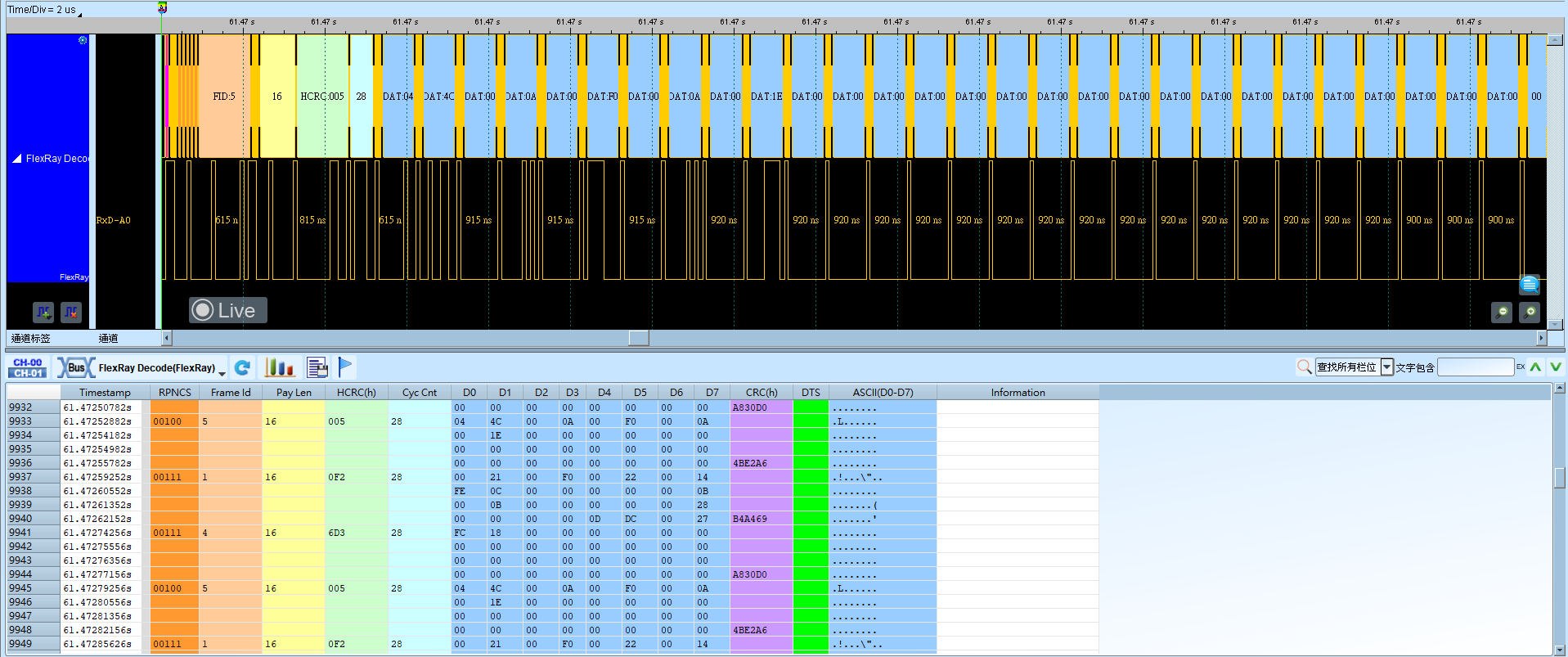Click the waveform scrollbar right arrow
The height and width of the screenshot is (657, 1568).
tap(1542, 338)
